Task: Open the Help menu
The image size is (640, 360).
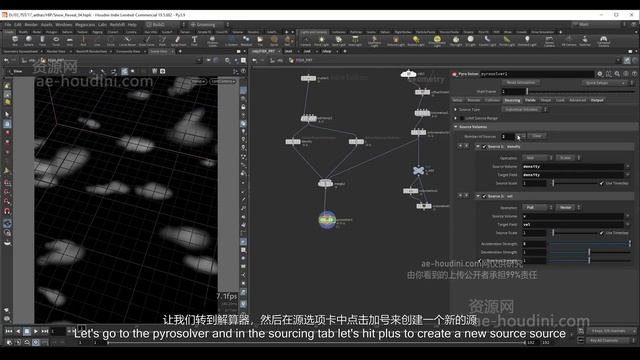Action: pyautogui.click(x=132, y=24)
